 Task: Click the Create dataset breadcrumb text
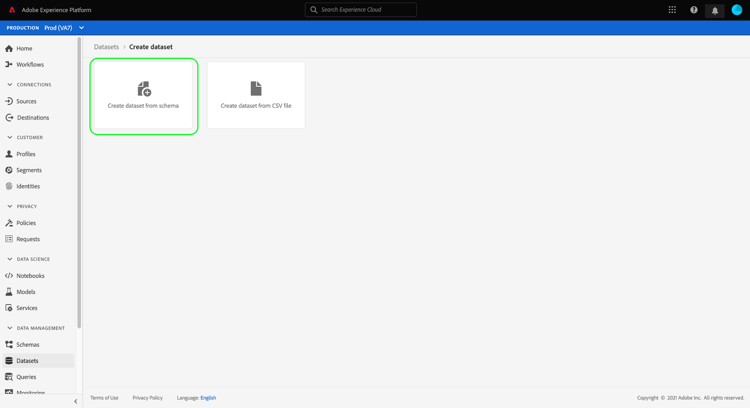coord(151,47)
